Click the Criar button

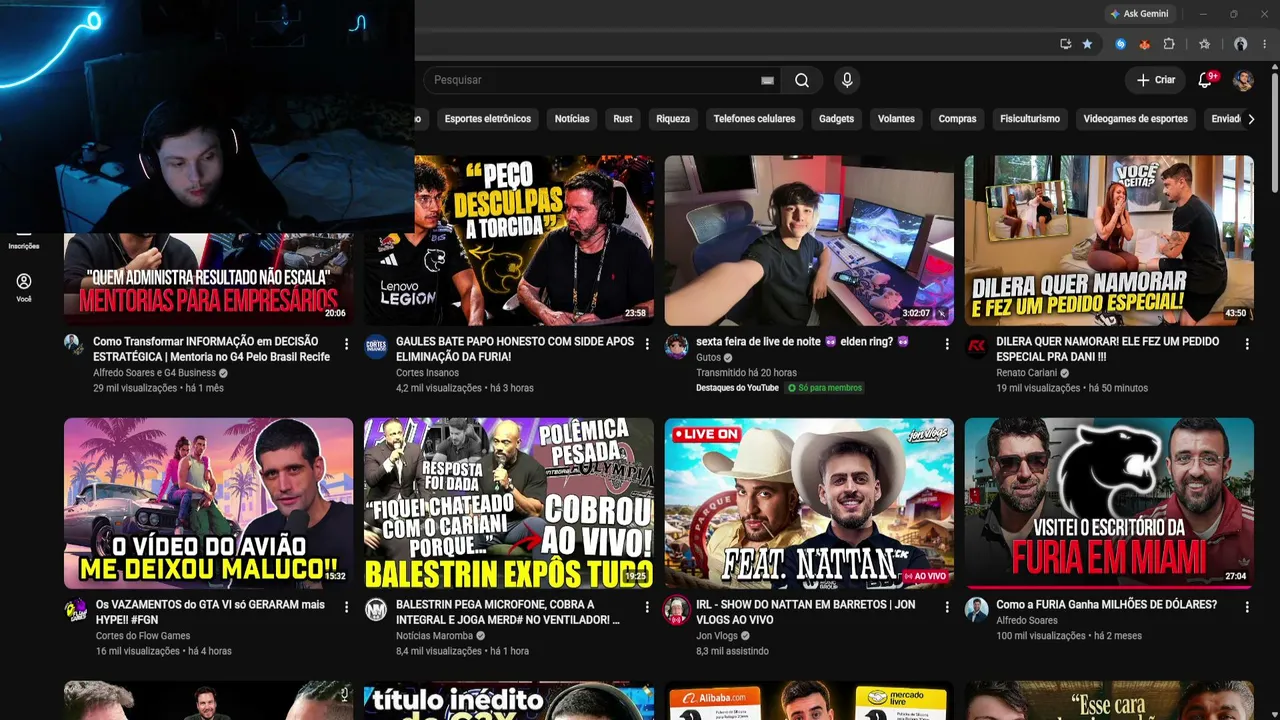(1156, 80)
